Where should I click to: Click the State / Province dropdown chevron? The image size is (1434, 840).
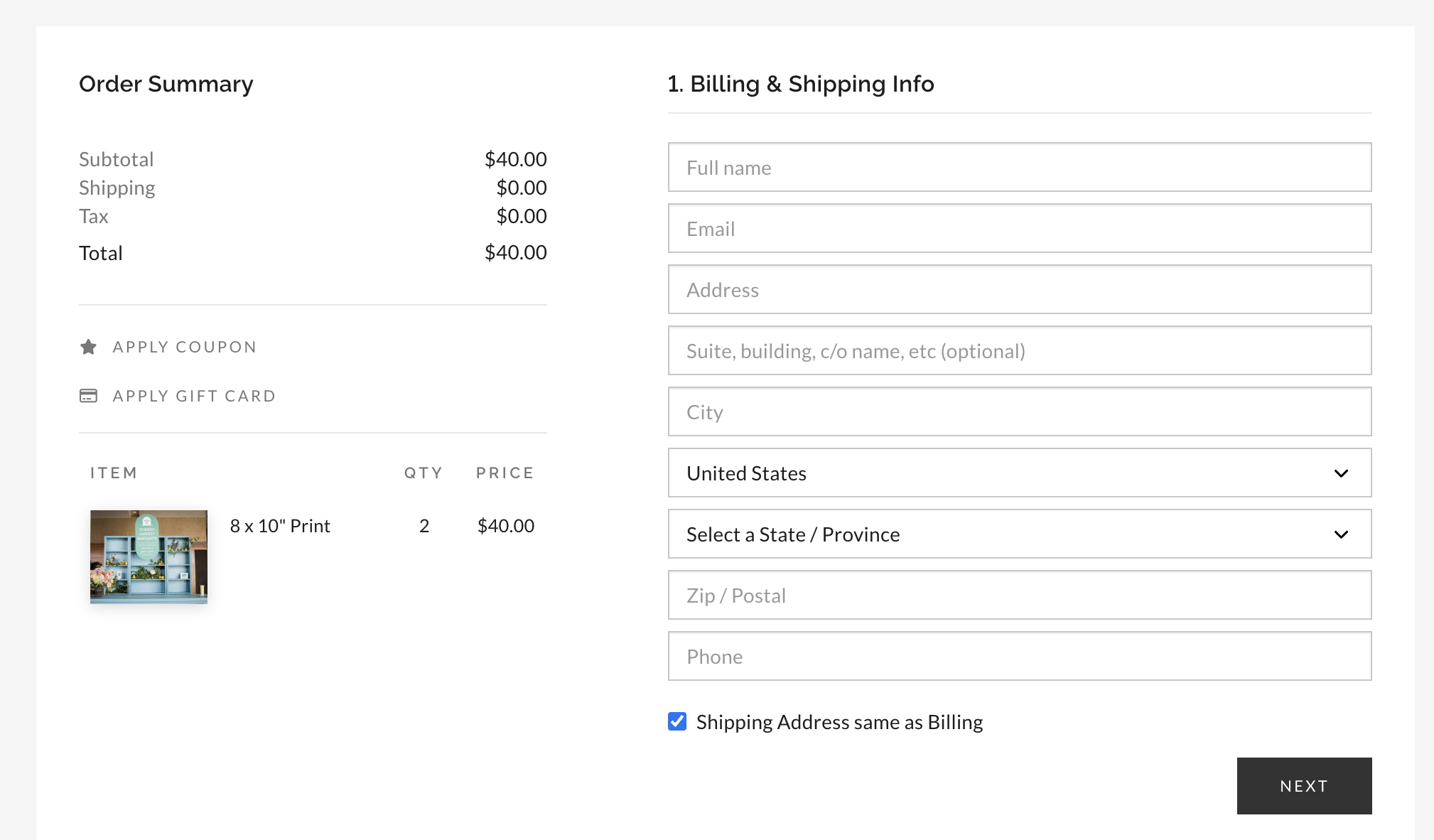1341,534
